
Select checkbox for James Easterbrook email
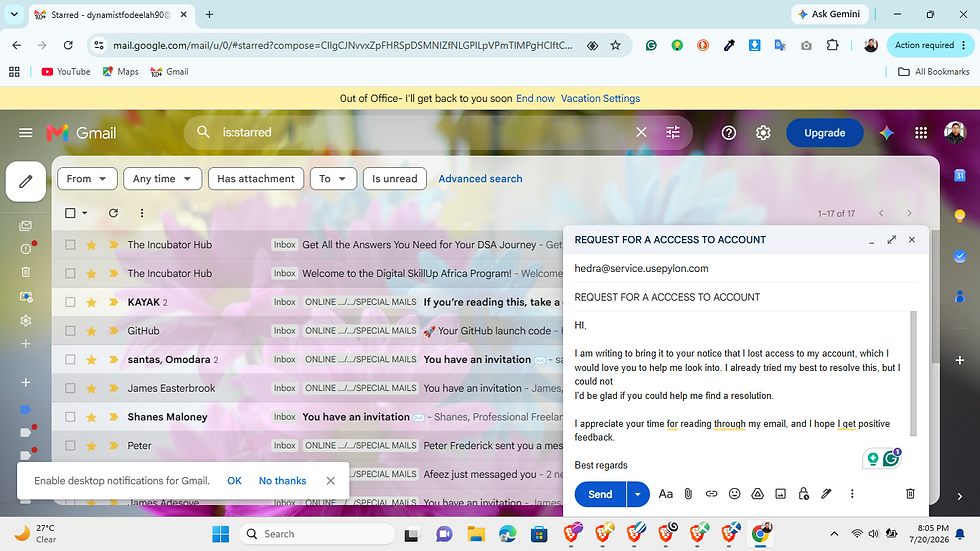tap(70, 389)
